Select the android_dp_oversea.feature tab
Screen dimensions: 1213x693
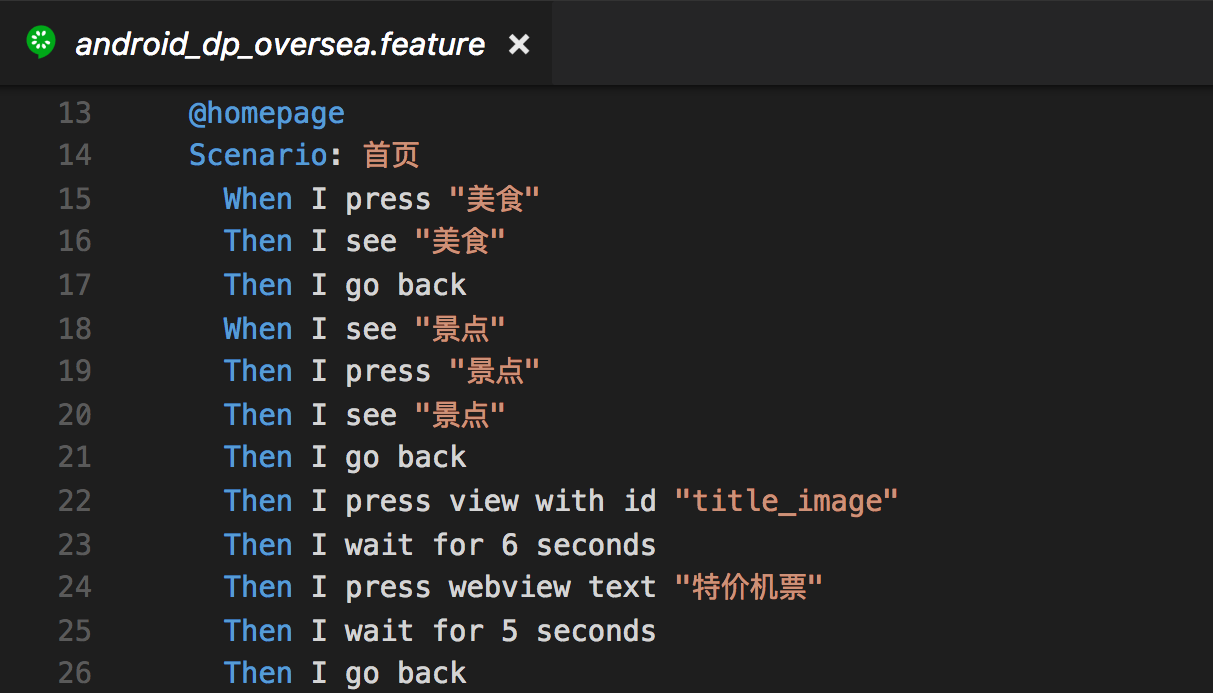pyautogui.click(x=280, y=44)
